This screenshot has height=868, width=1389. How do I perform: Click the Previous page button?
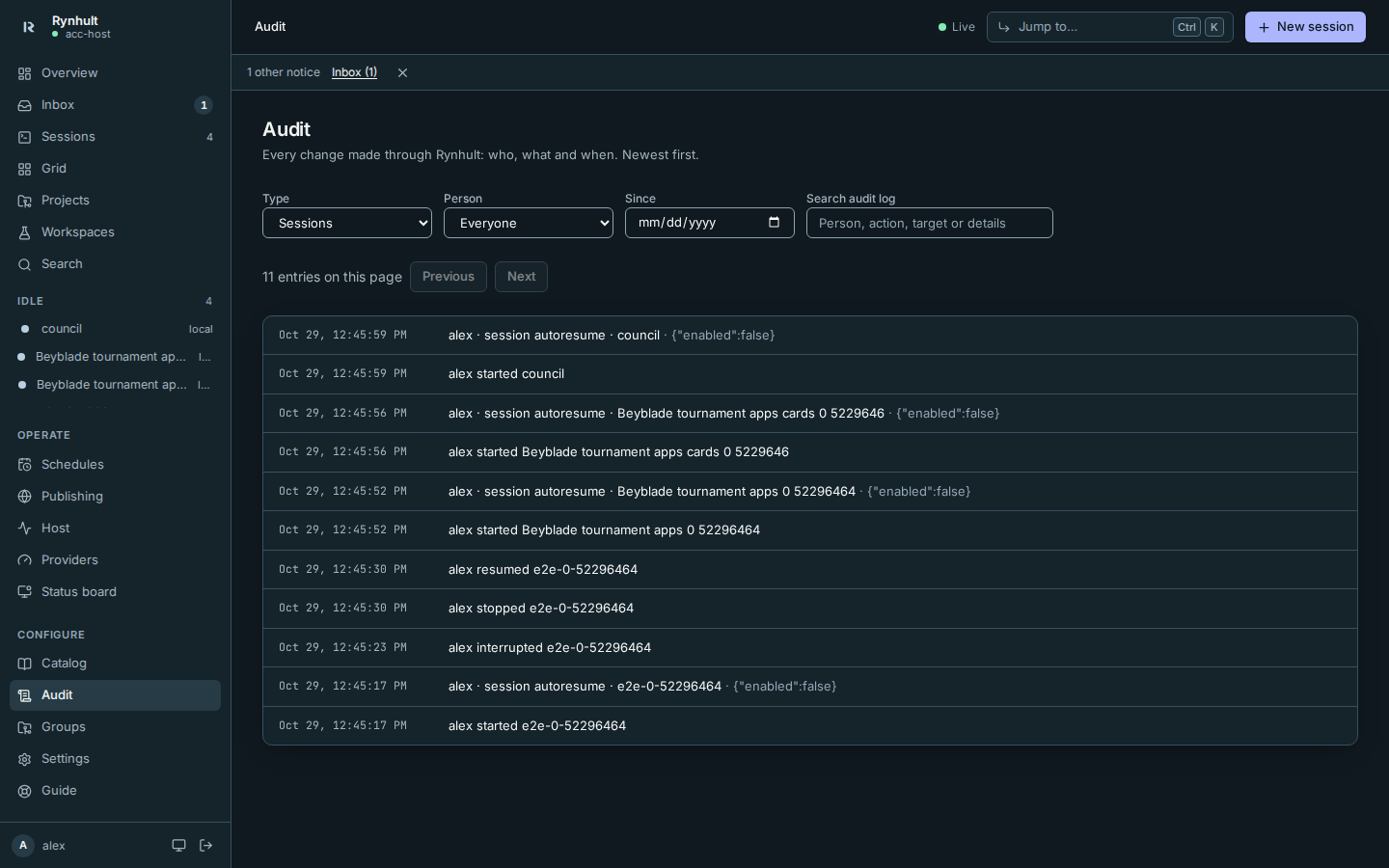click(449, 277)
